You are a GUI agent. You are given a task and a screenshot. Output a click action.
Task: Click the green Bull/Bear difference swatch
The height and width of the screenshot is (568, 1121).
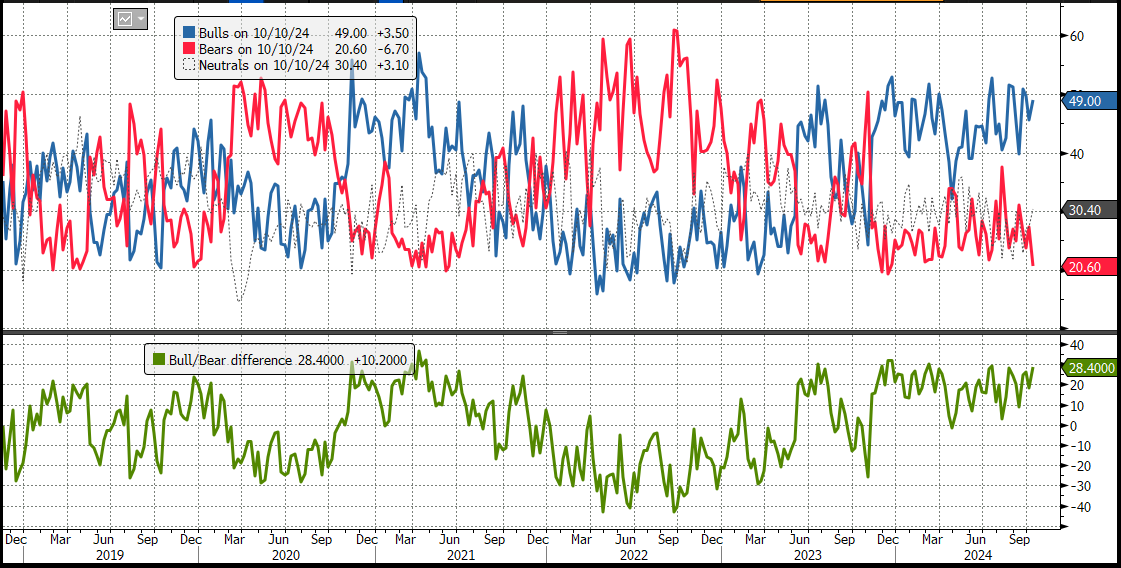pyautogui.click(x=157, y=360)
